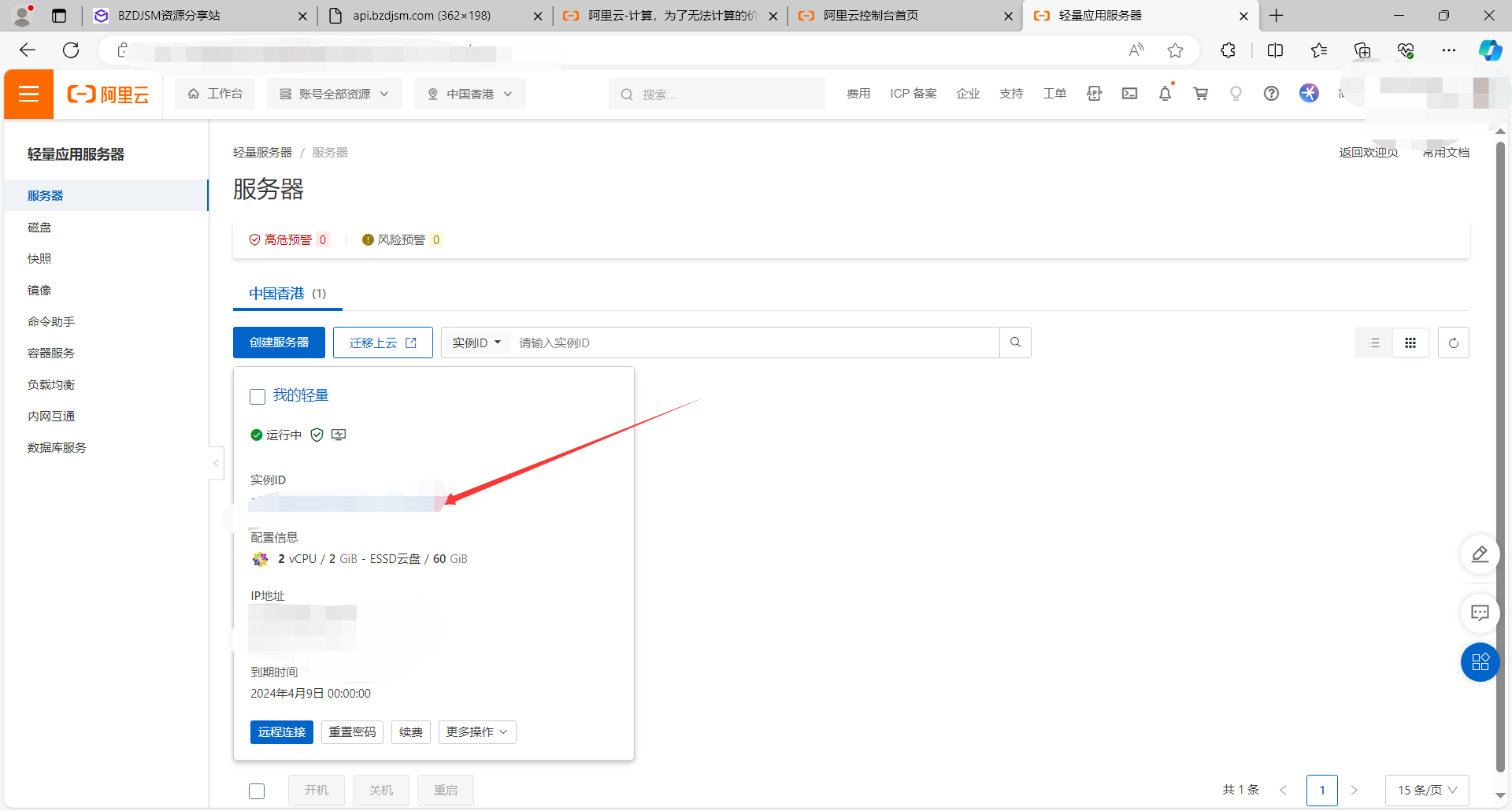Switch to BZDJSM资源分享站 browser tab
Screen dimensions: 1512x811
(200, 16)
